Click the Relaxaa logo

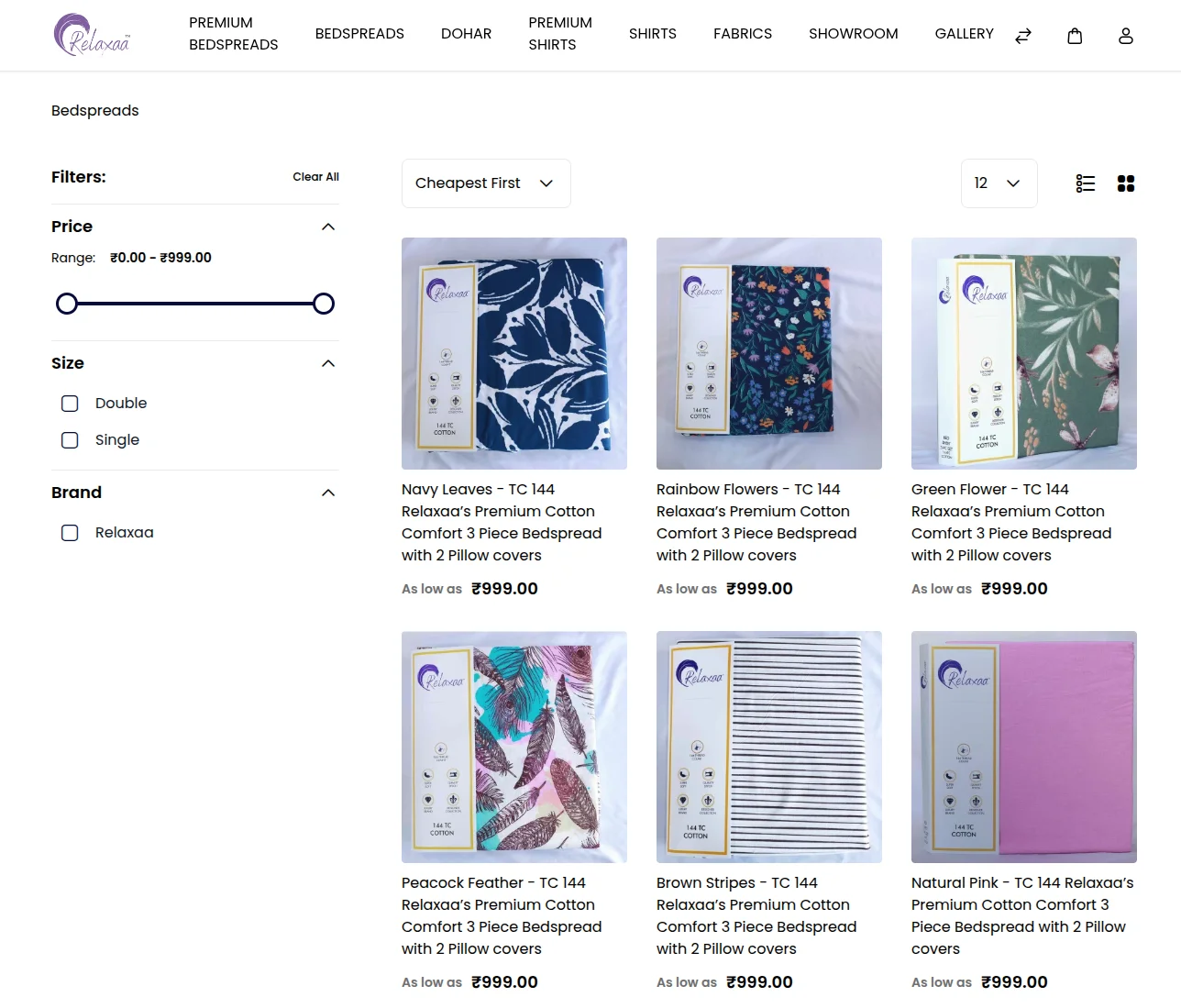pyautogui.click(x=92, y=35)
